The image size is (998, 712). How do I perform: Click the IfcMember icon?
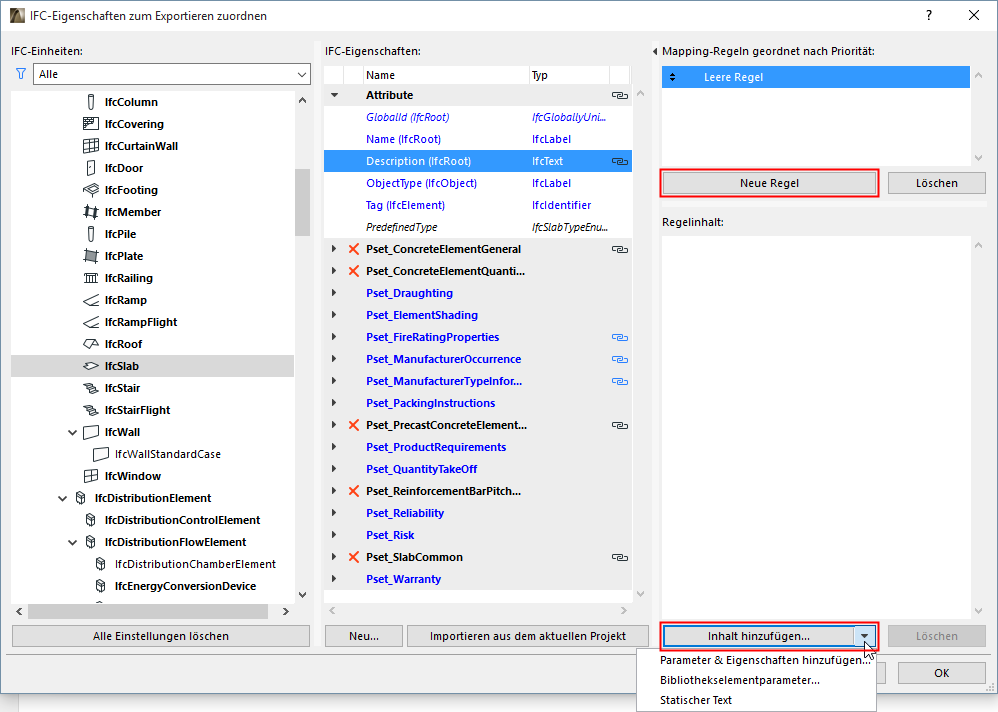(x=91, y=212)
